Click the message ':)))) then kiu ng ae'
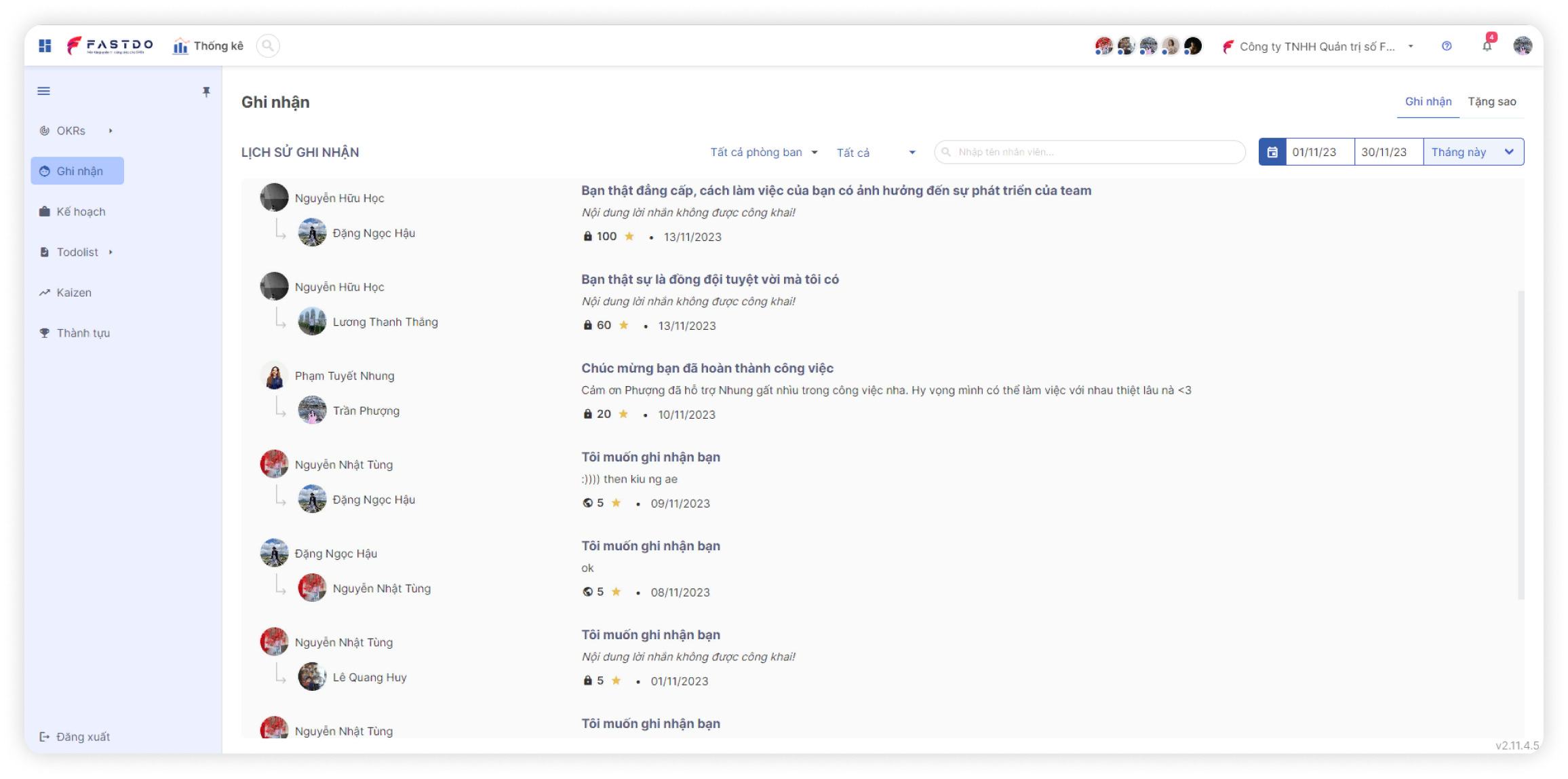Screen dimensions: 1568x779 coord(629,479)
